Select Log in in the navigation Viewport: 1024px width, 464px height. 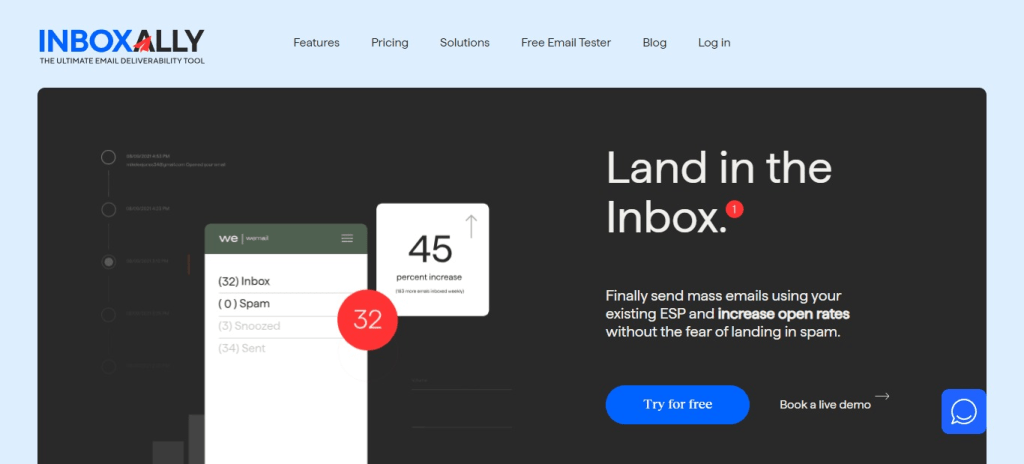coord(714,42)
